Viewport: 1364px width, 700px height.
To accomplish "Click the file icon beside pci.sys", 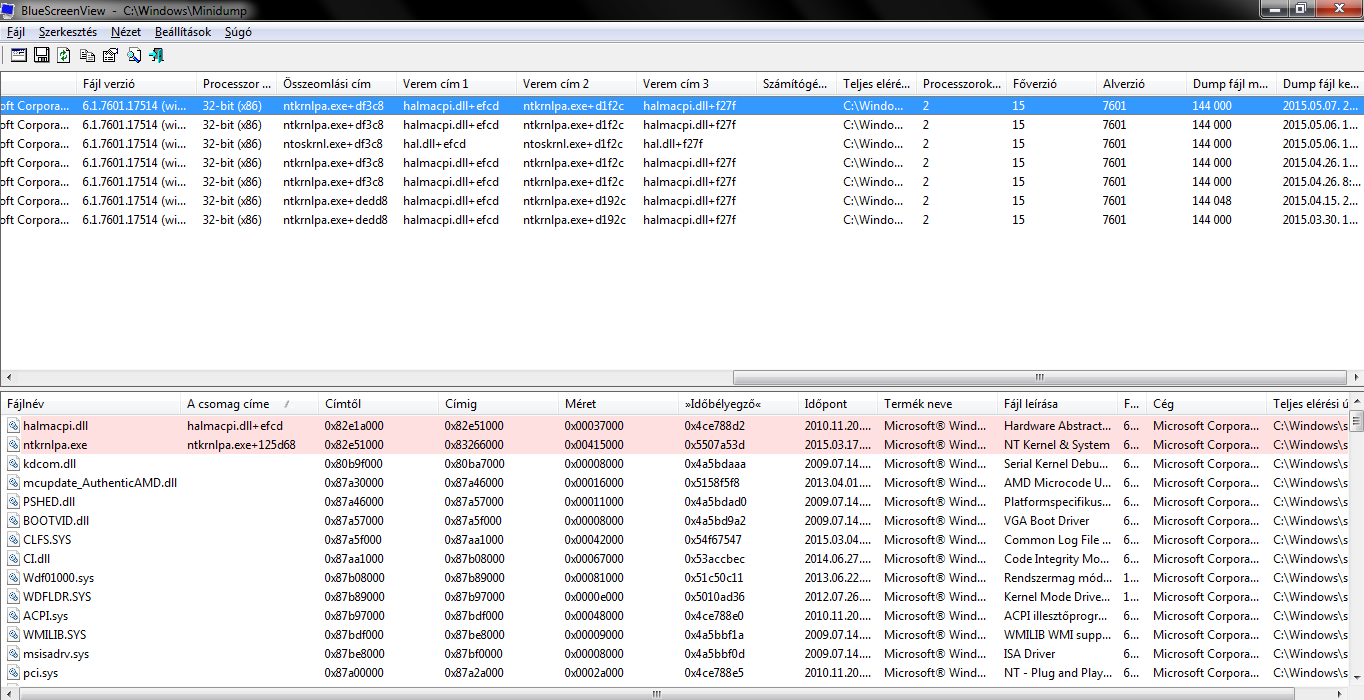I will pos(14,673).
